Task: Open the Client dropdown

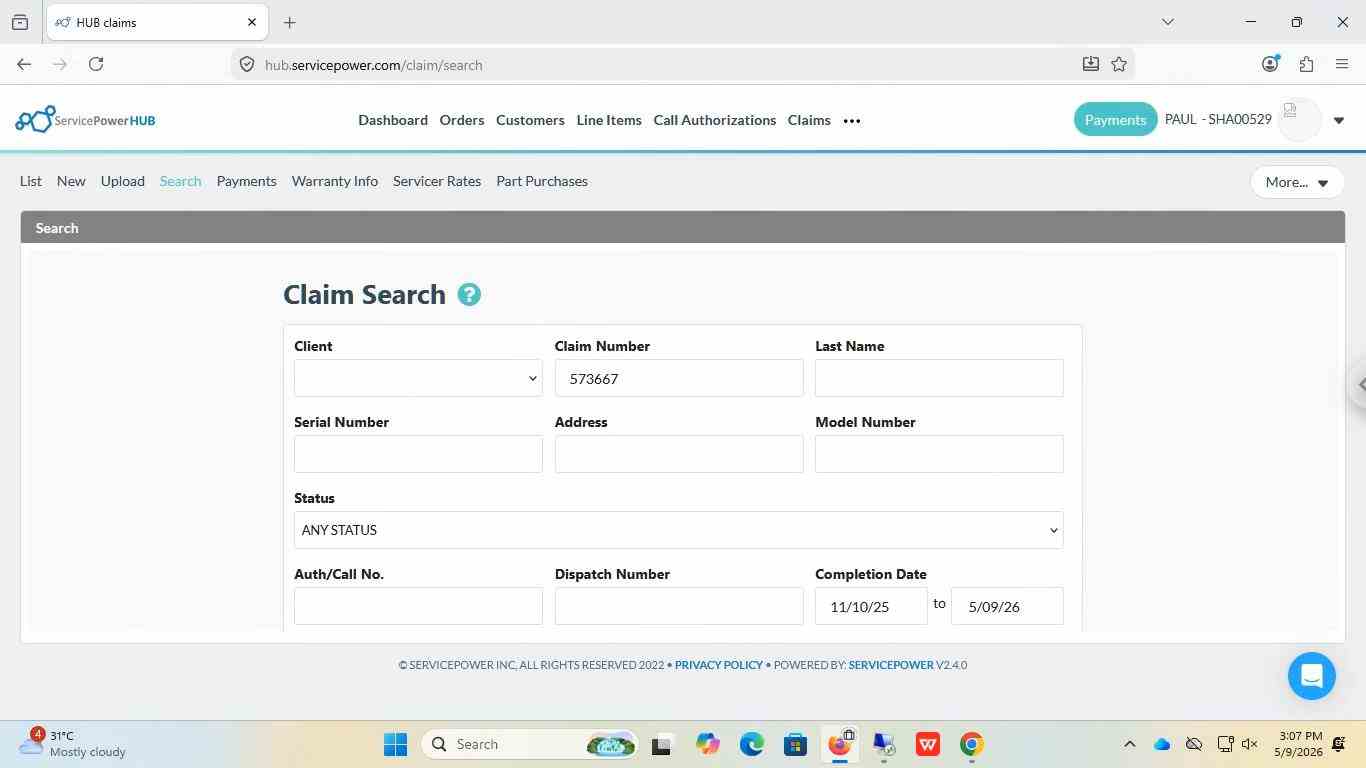Action: 418,378
